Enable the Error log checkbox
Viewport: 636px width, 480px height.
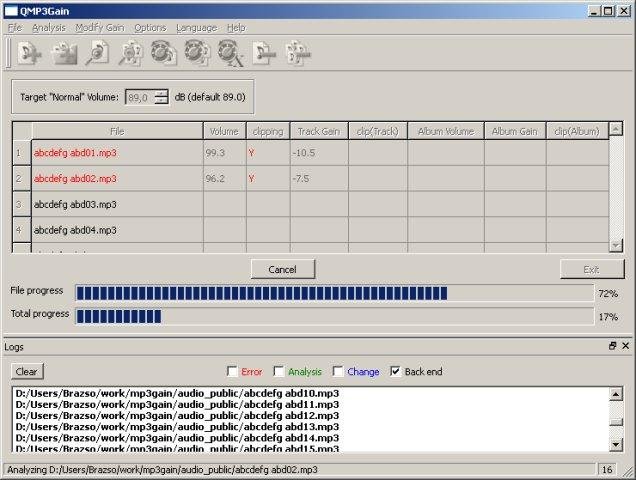233,372
